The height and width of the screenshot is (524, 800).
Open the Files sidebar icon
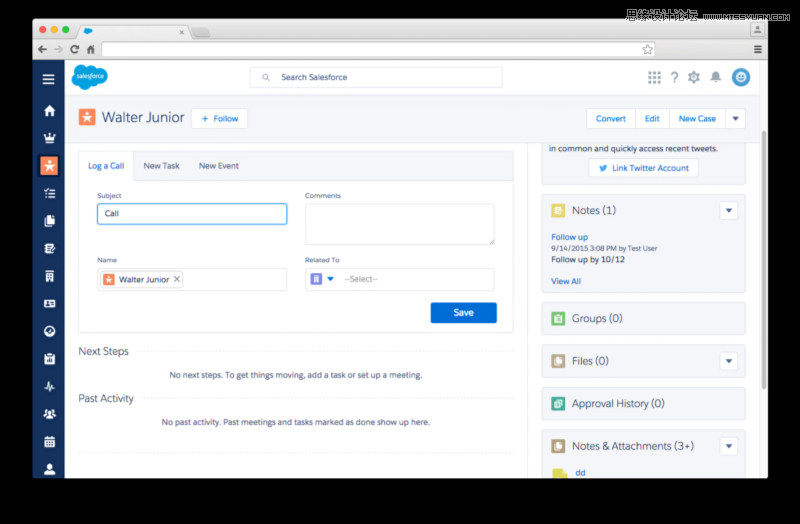(49, 221)
